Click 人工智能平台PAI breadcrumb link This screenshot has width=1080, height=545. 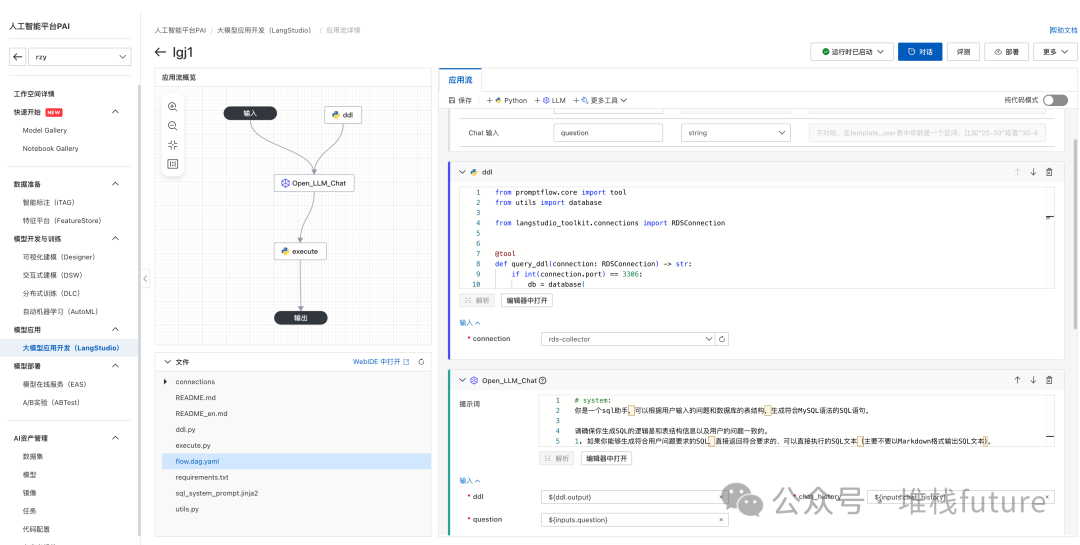point(180,30)
